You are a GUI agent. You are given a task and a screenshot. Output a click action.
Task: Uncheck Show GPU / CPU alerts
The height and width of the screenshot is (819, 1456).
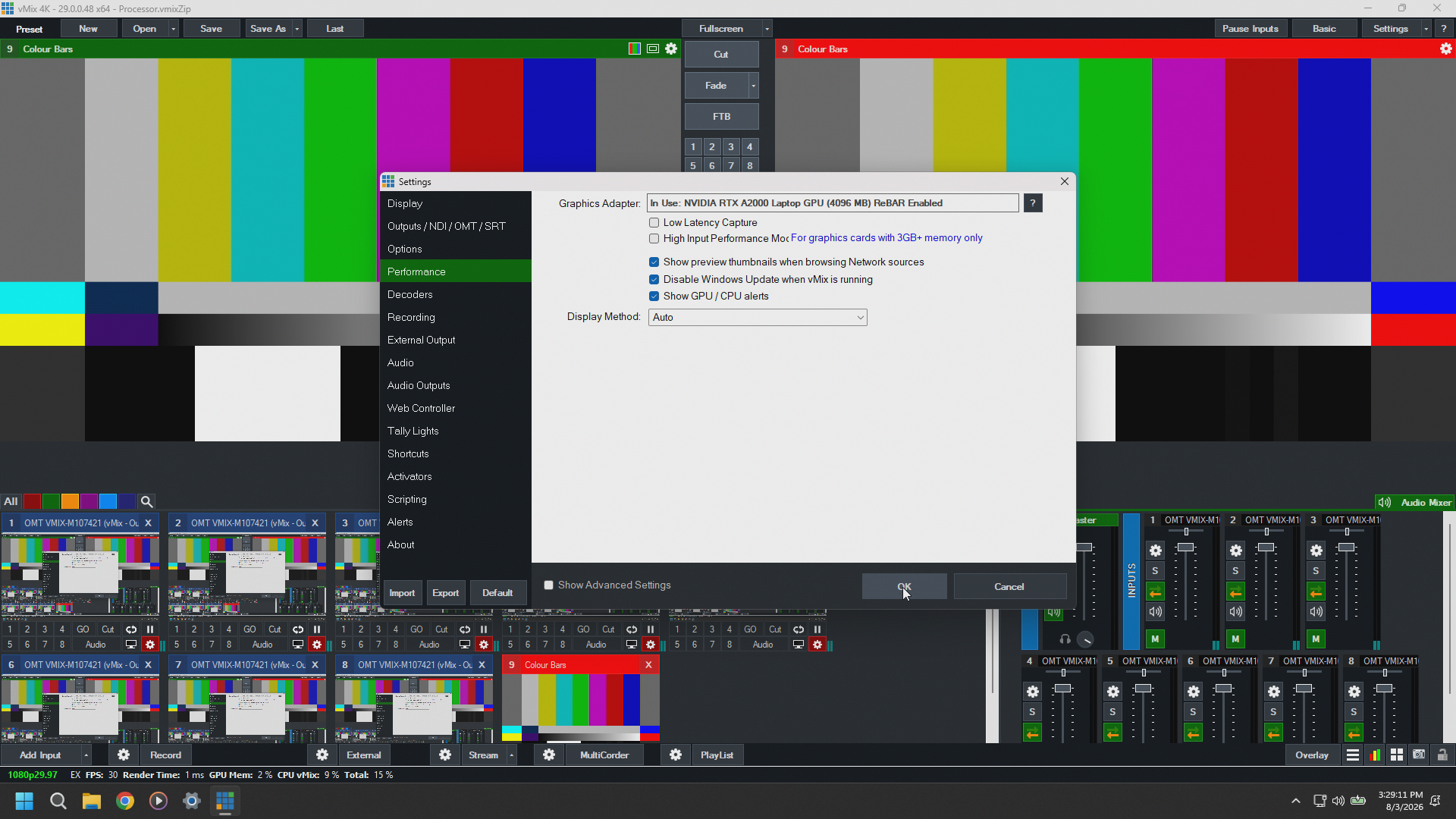654,297
